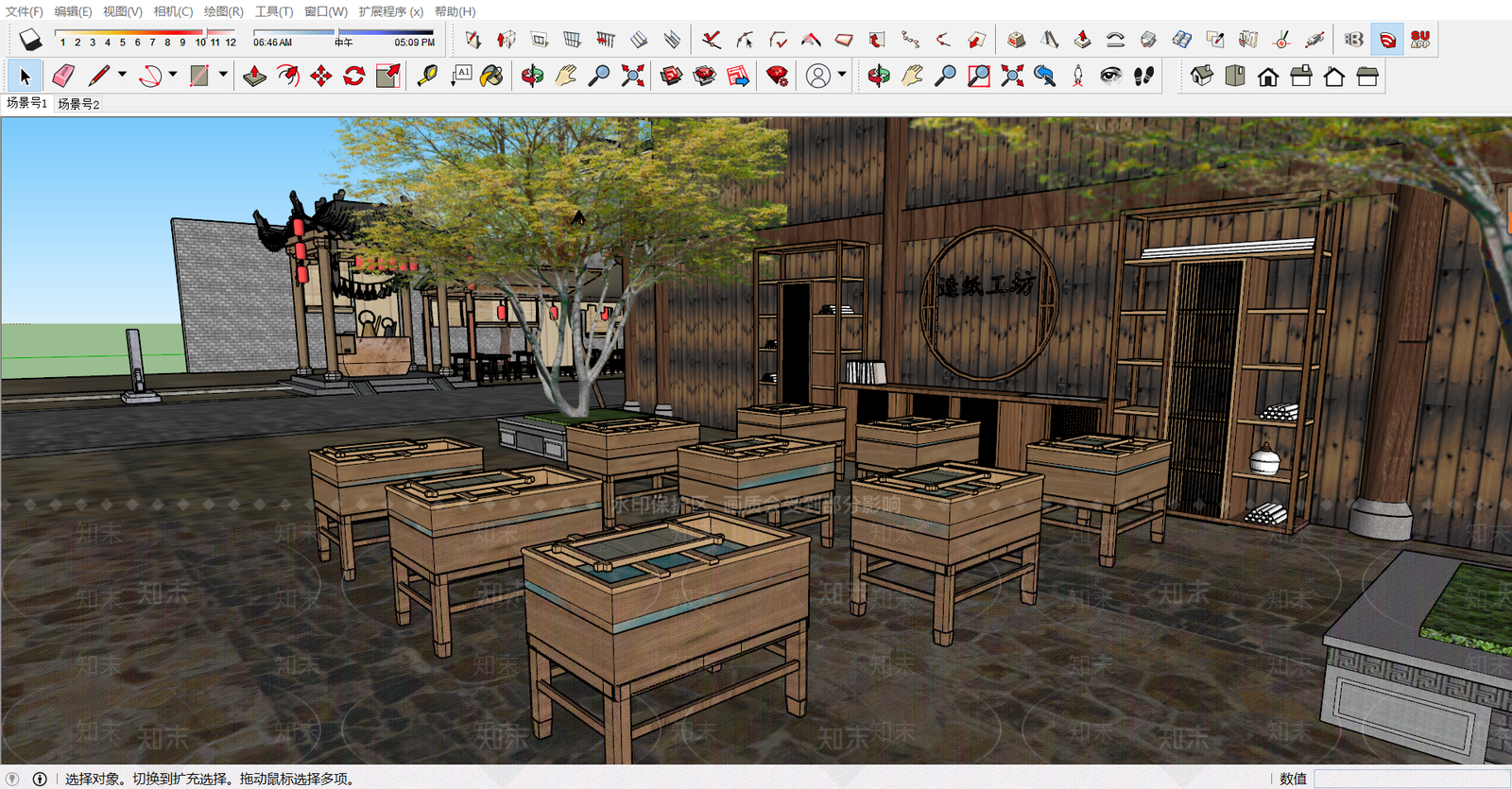Toggle shadows display on or off
This screenshot has width=1512, height=789.
point(31,40)
